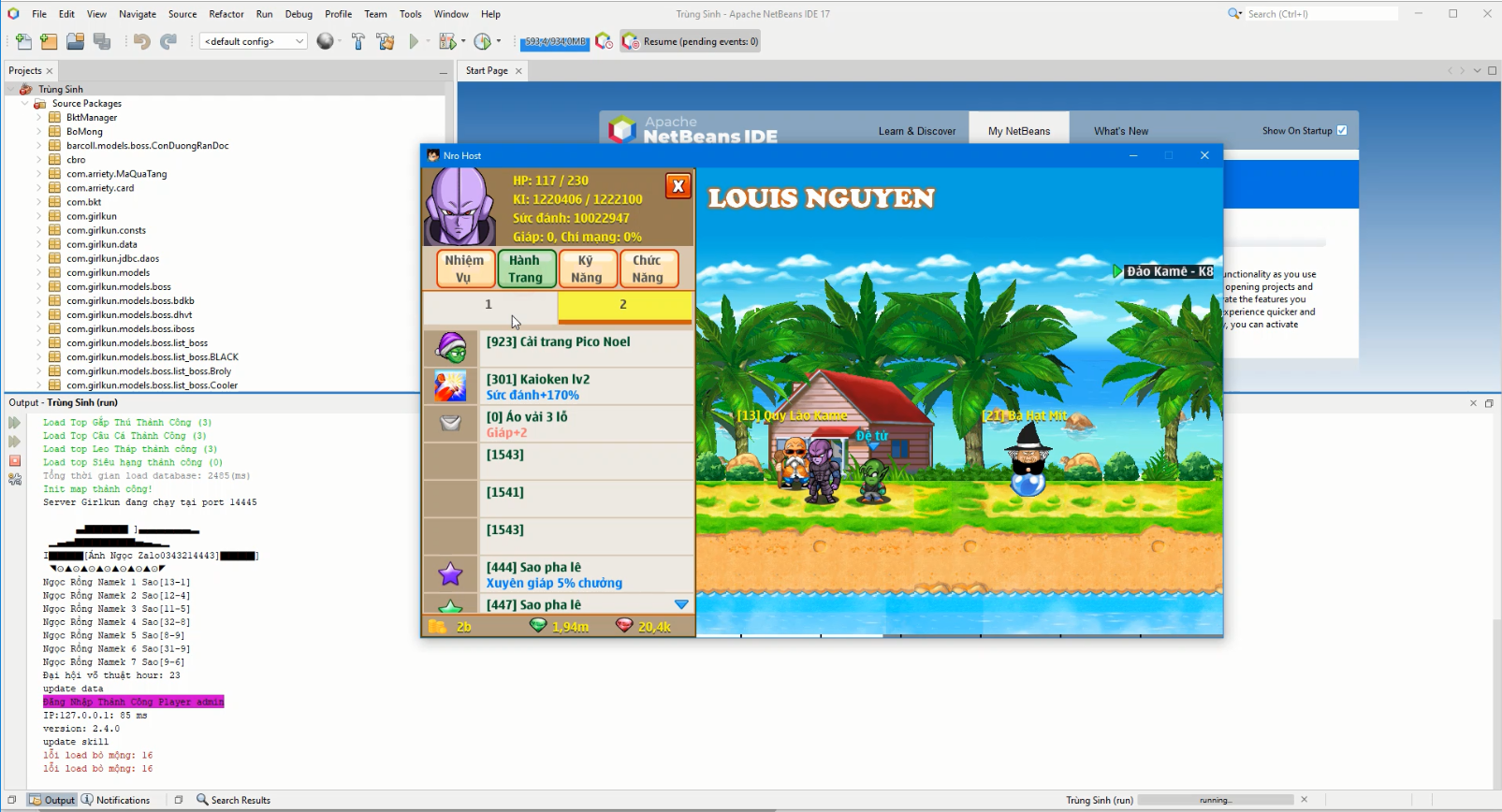The image size is (1502, 812).
Task: Select the Áo vải 3 lỗ armor icon
Action: point(451,423)
